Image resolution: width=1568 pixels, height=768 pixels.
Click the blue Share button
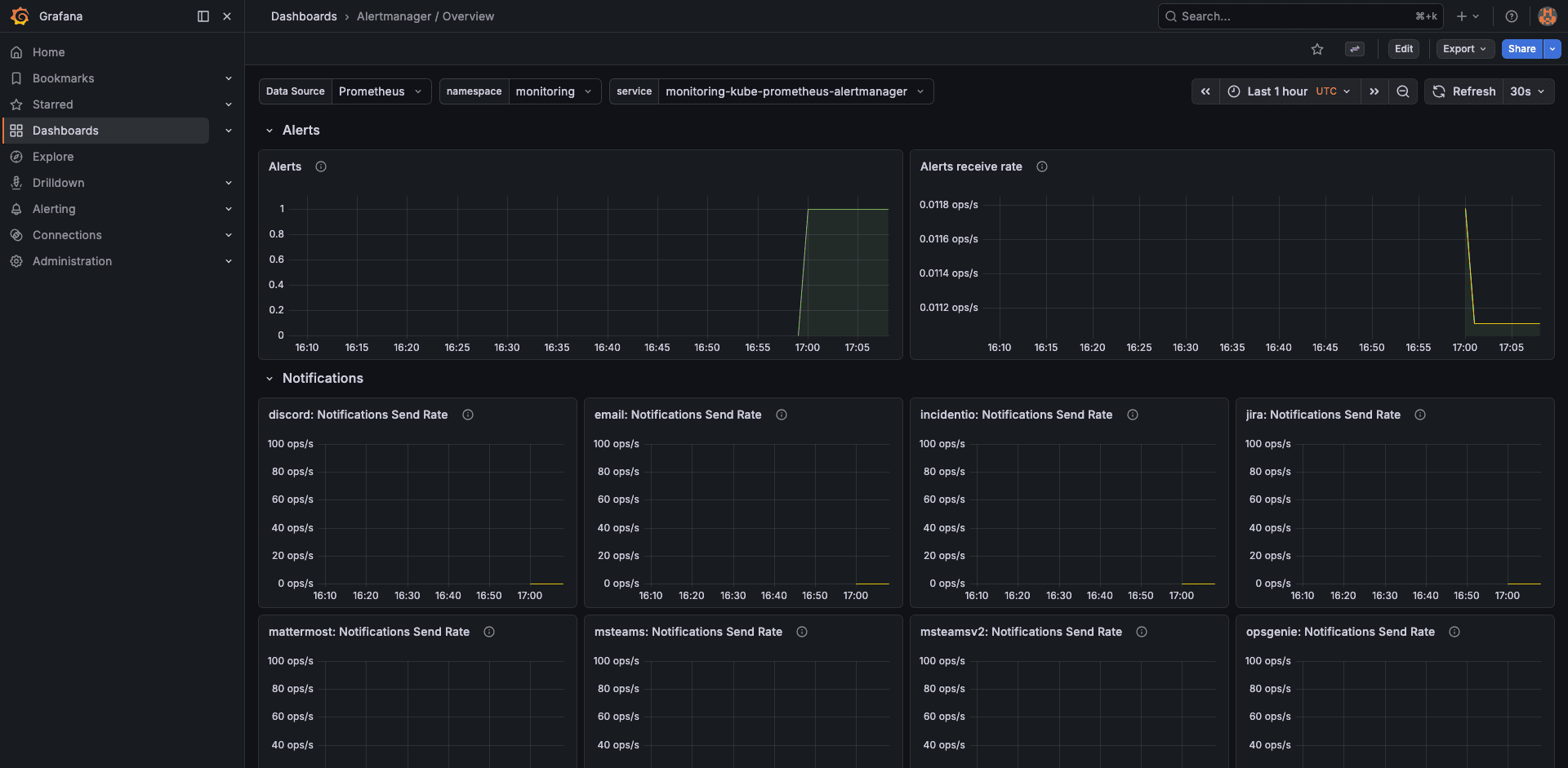(x=1521, y=49)
